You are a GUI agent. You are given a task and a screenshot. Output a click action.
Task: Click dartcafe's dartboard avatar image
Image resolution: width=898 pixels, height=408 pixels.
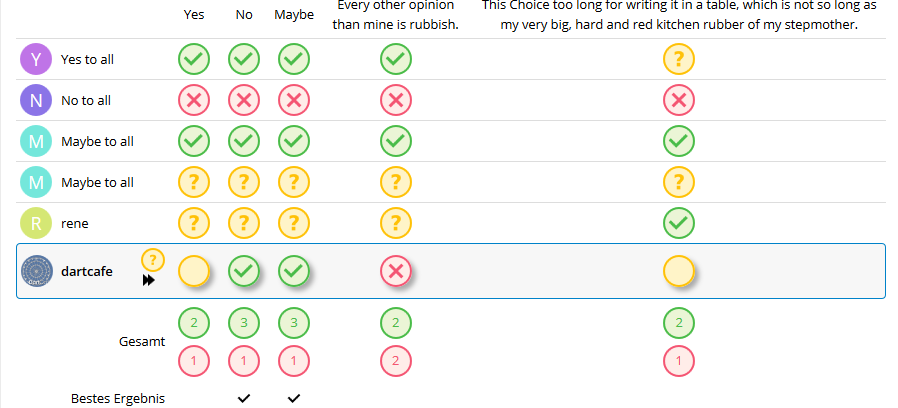pyautogui.click(x=36, y=271)
